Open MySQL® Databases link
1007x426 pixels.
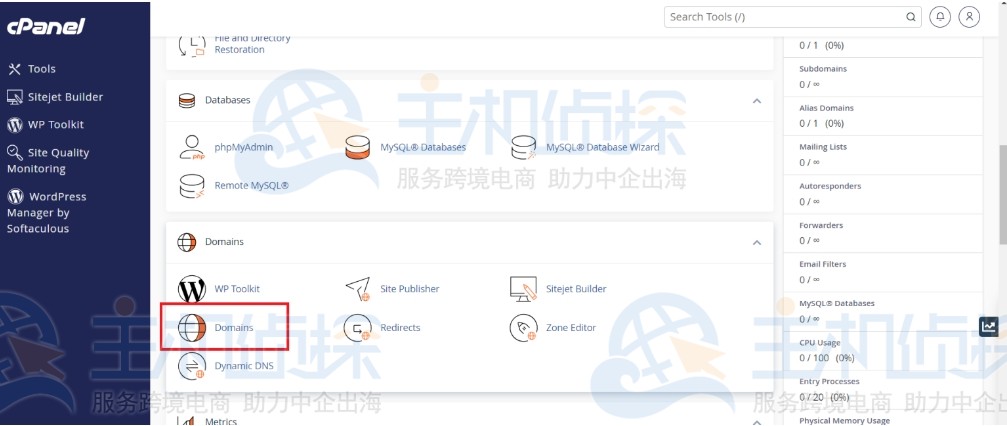423,147
